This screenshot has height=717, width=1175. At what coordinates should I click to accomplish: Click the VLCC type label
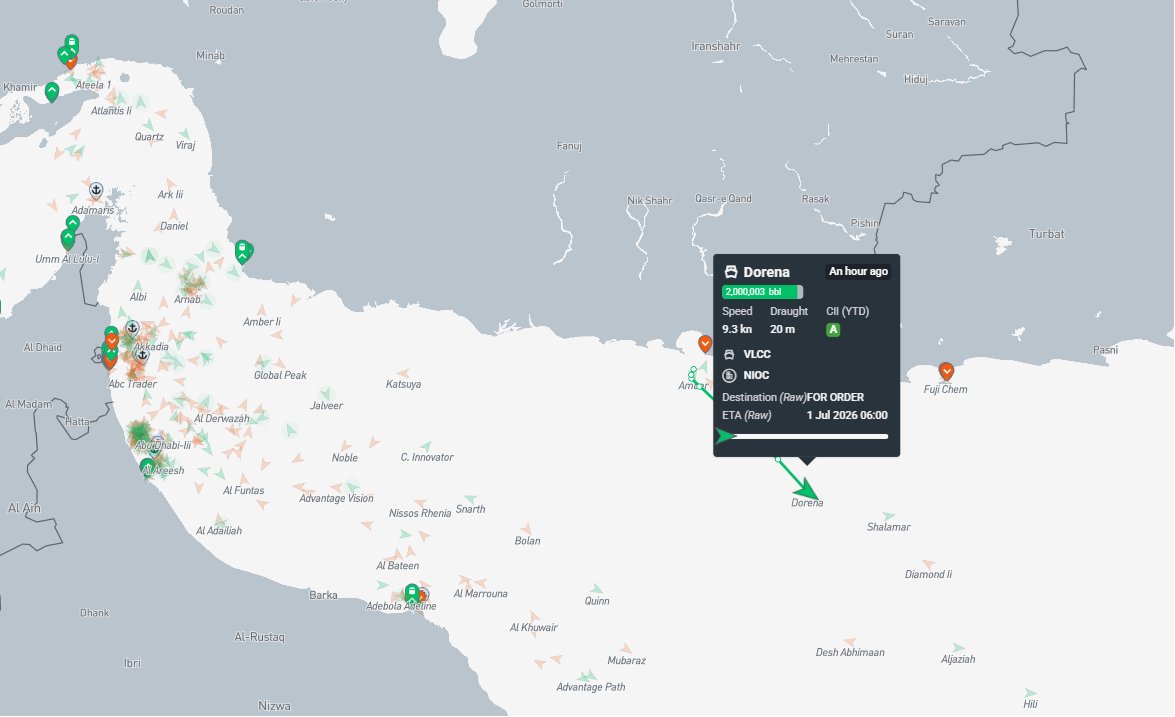(x=757, y=354)
